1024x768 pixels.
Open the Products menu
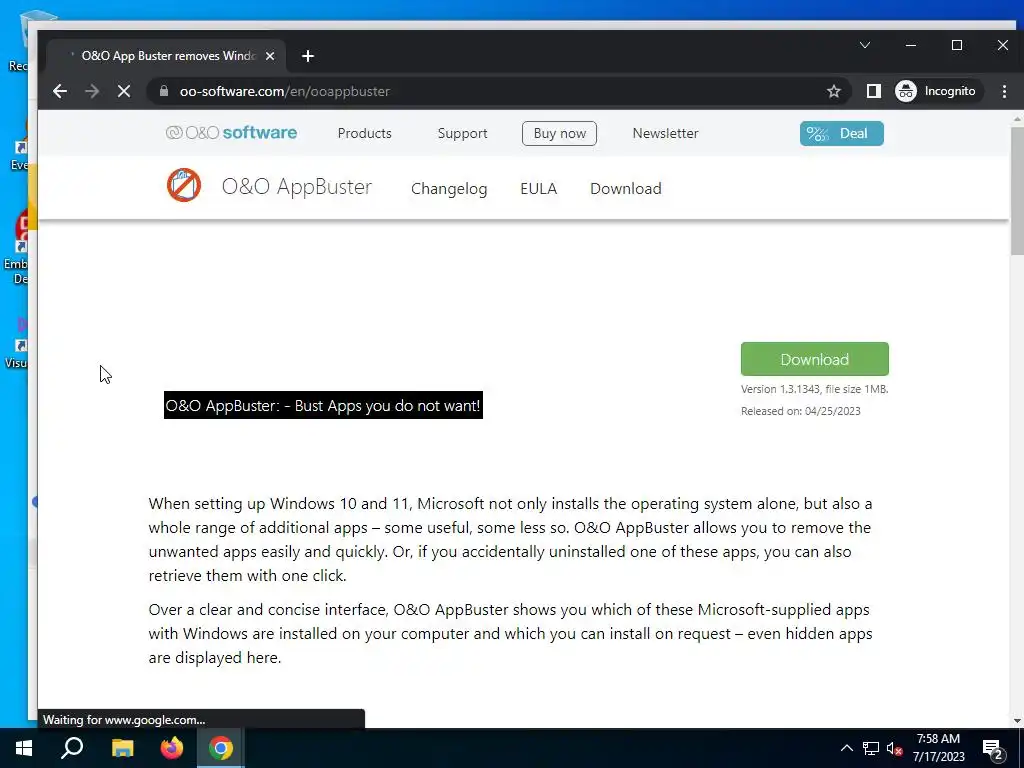click(364, 133)
